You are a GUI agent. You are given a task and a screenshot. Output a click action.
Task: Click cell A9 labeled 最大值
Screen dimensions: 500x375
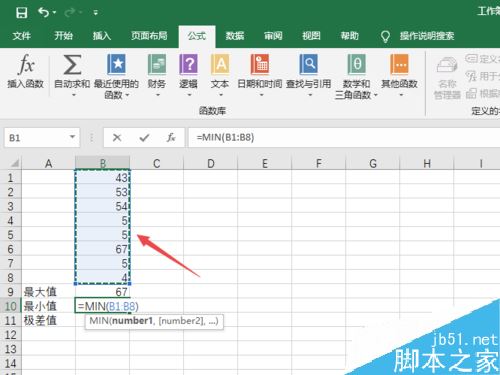[x=48, y=292]
